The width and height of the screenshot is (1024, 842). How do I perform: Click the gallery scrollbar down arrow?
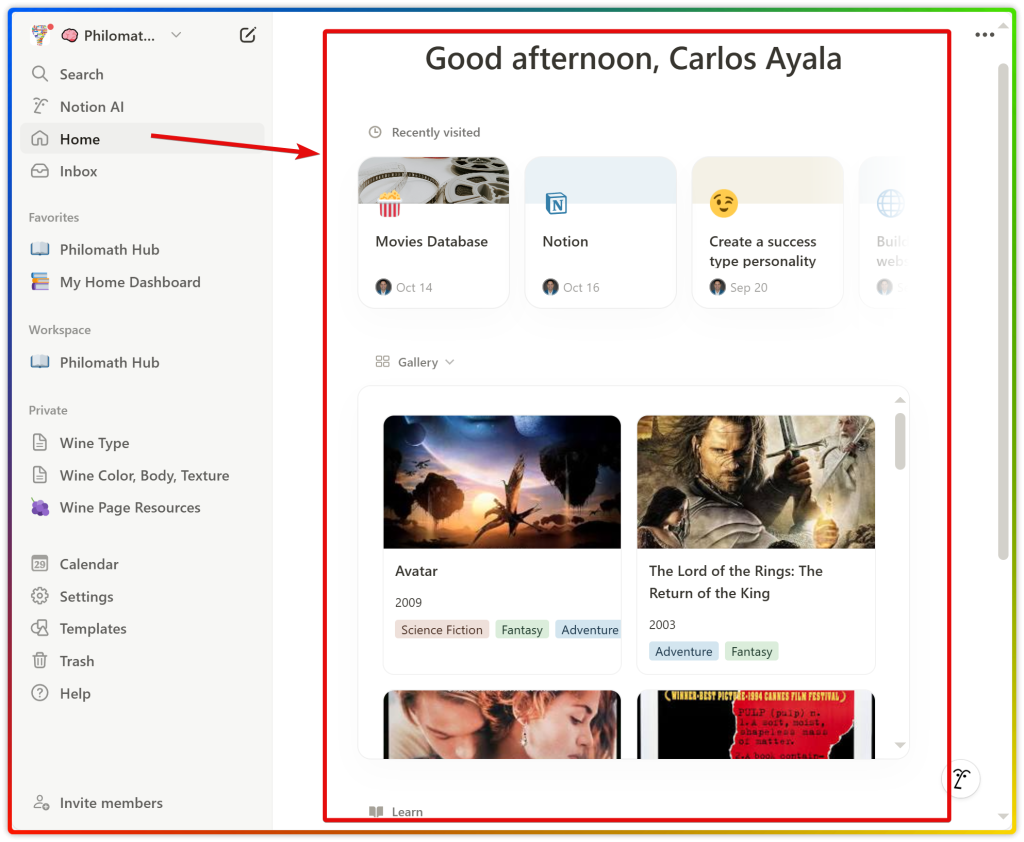tap(900, 745)
